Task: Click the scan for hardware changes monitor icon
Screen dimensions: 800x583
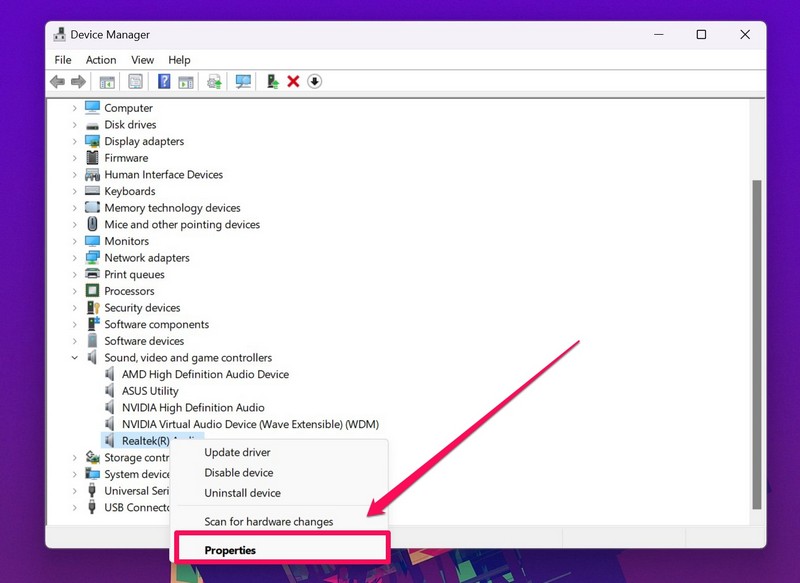Action: click(x=243, y=82)
